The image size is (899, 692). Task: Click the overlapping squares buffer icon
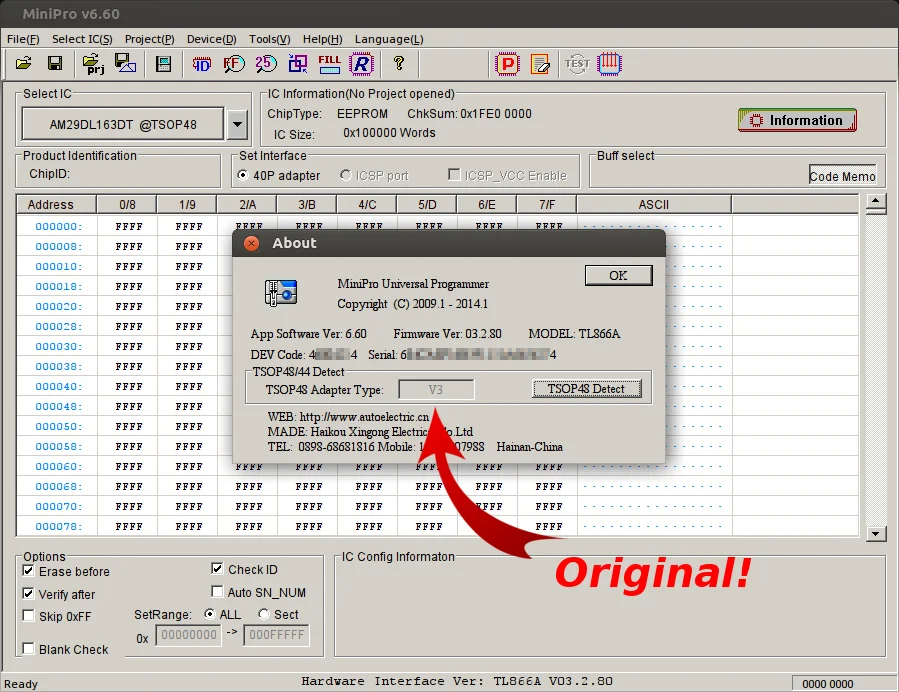point(298,64)
